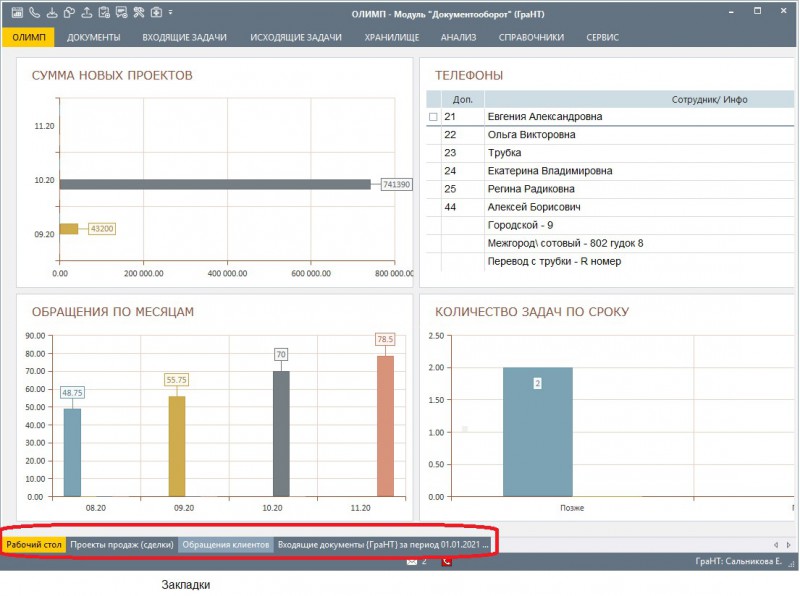
Task: Switch to Проекты продаж (сделки) tab
Action: [x=122, y=545]
